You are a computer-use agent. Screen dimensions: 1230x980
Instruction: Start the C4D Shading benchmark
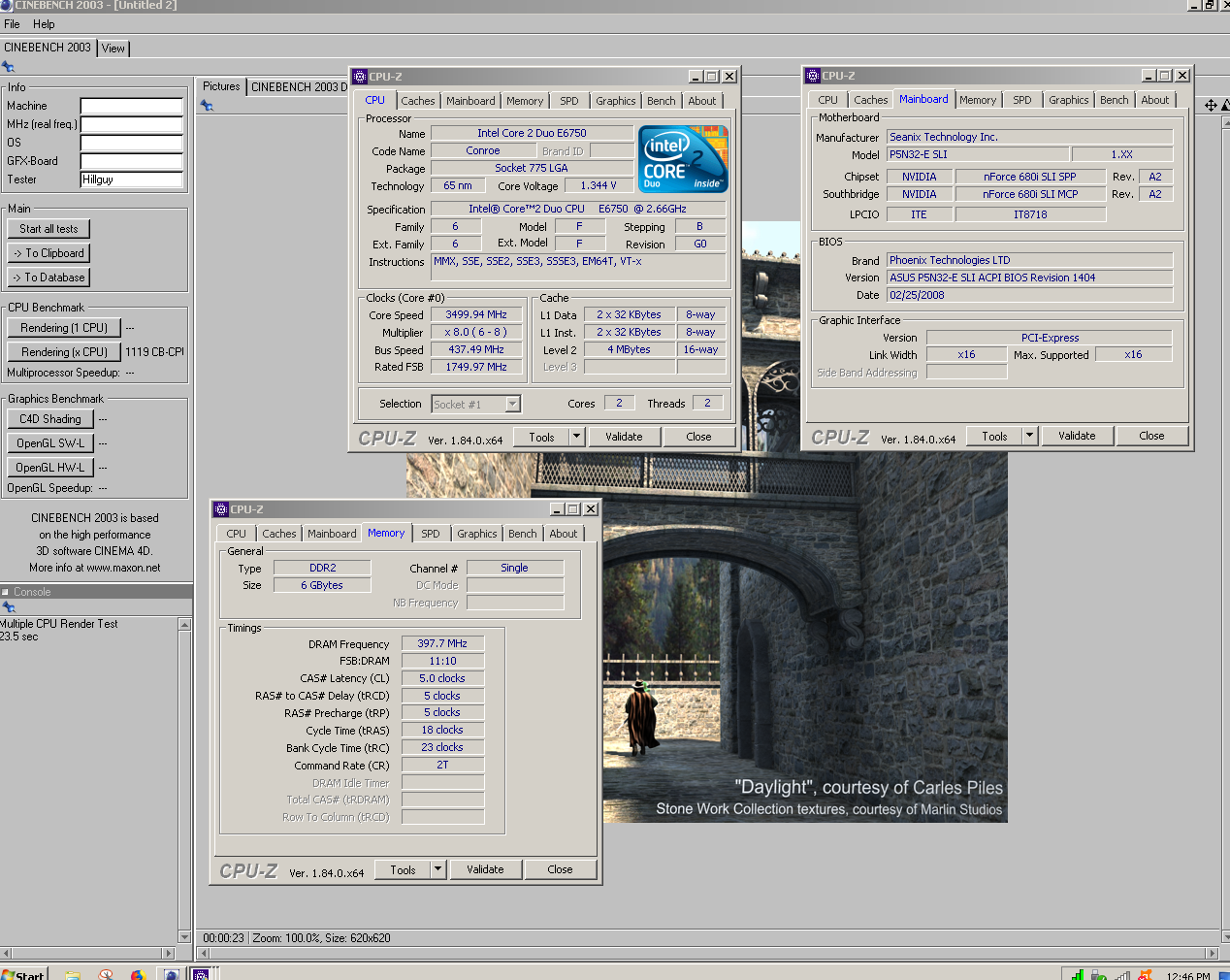pos(50,419)
